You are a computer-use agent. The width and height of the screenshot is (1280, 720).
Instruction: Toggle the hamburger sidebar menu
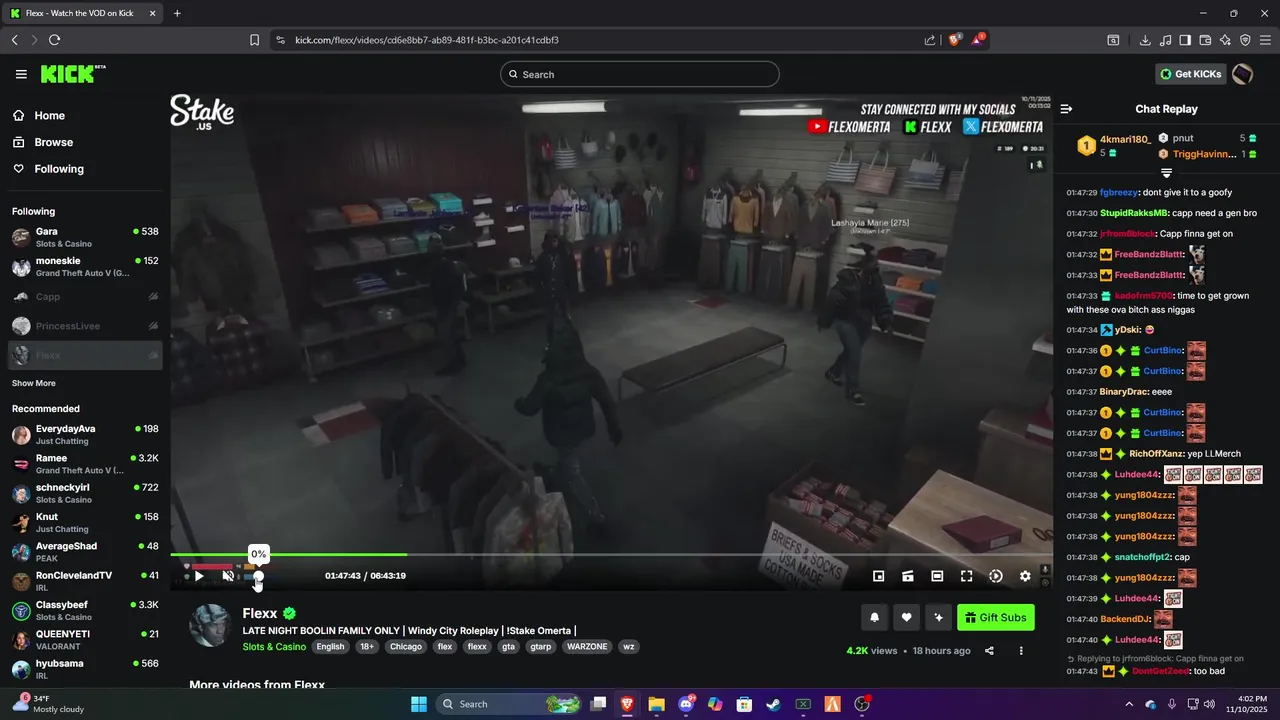21,74
